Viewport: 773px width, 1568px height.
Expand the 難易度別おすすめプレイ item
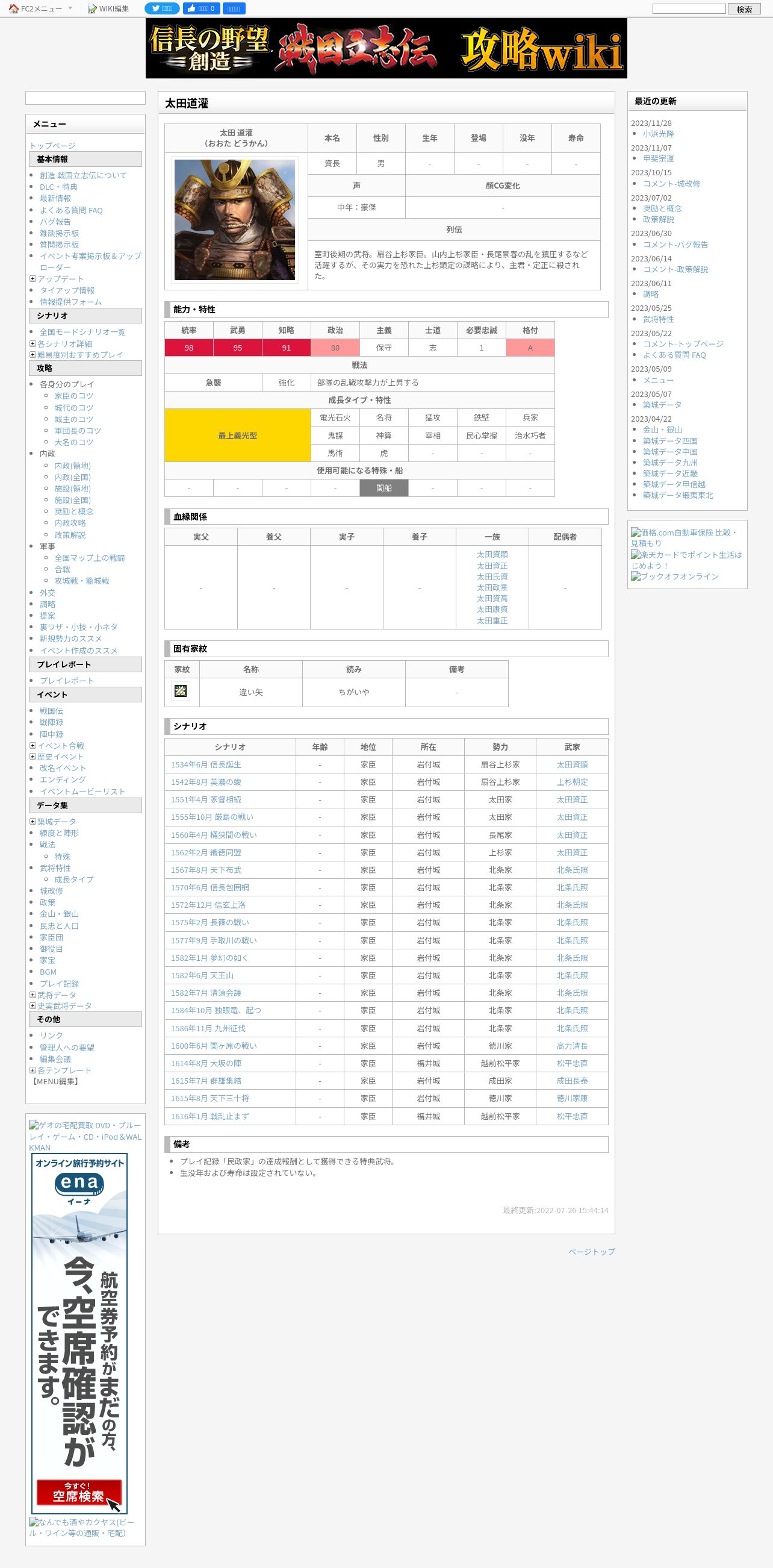[x=33, y=354]
